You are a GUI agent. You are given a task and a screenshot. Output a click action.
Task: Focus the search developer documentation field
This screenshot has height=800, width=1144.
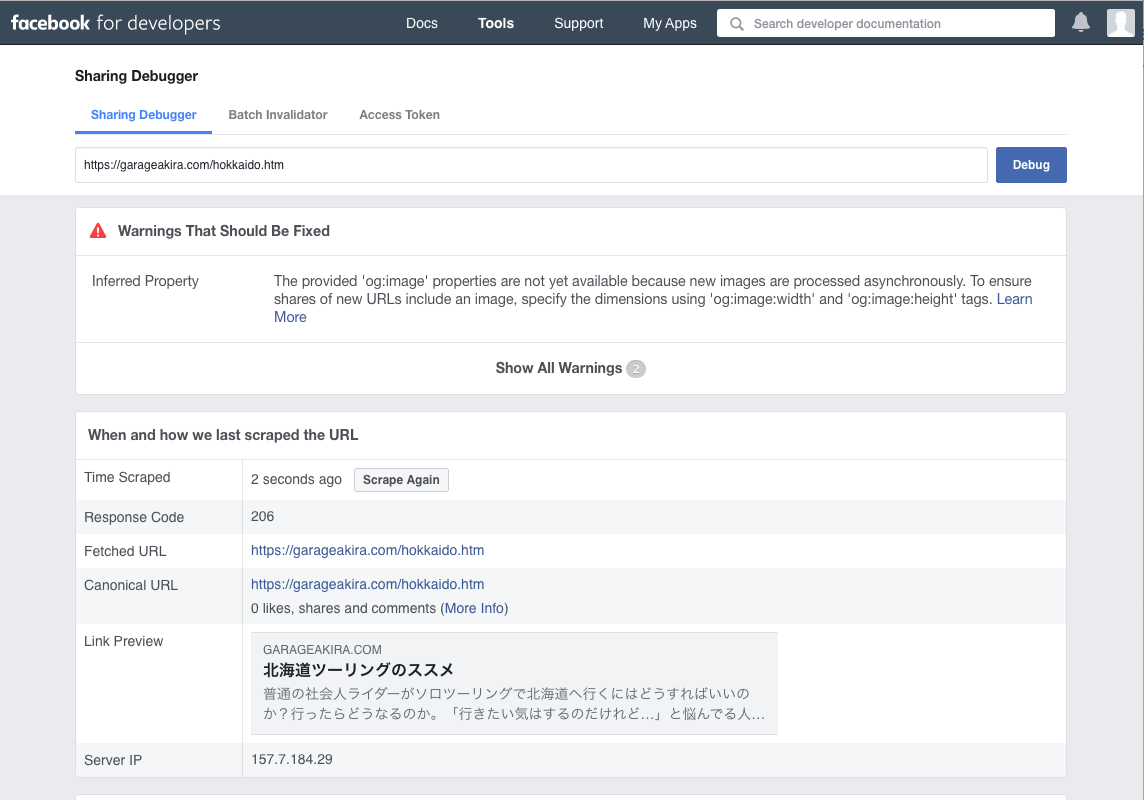(886, 23)
